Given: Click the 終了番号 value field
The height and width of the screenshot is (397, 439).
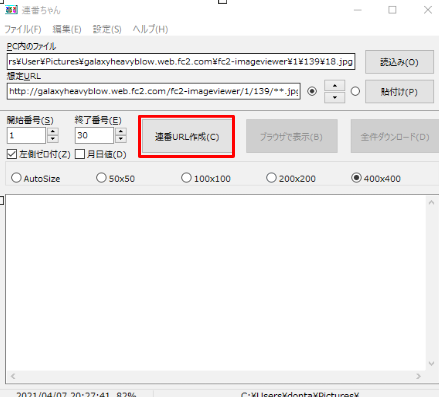Looking at the screenshot, I should 94,136.
